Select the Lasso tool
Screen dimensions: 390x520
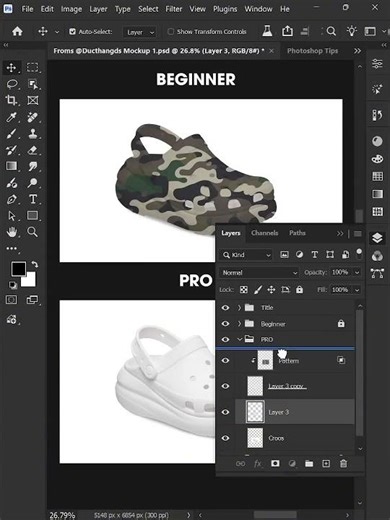click(x=12, y=84)
